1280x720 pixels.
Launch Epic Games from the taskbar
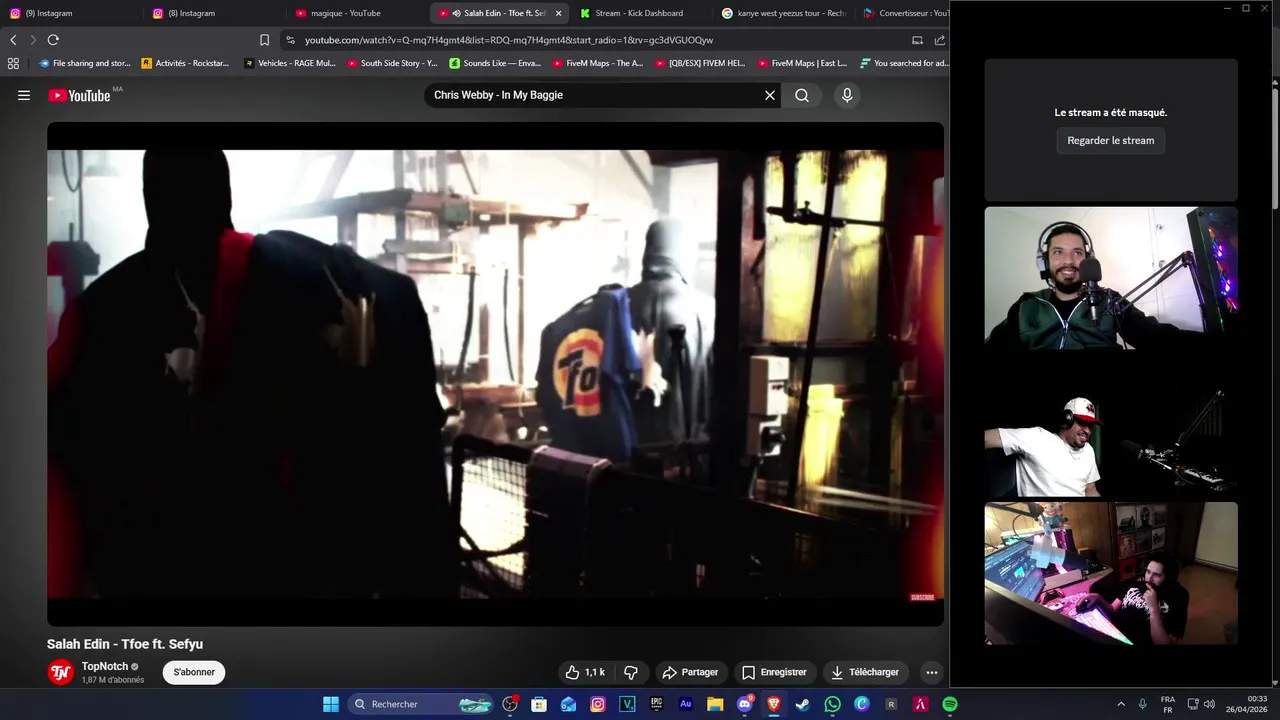point(656,704)
